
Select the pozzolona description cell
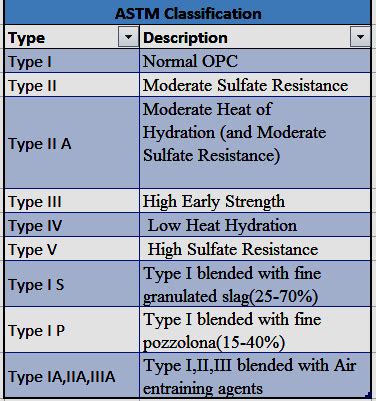click(x=255, y=330)
